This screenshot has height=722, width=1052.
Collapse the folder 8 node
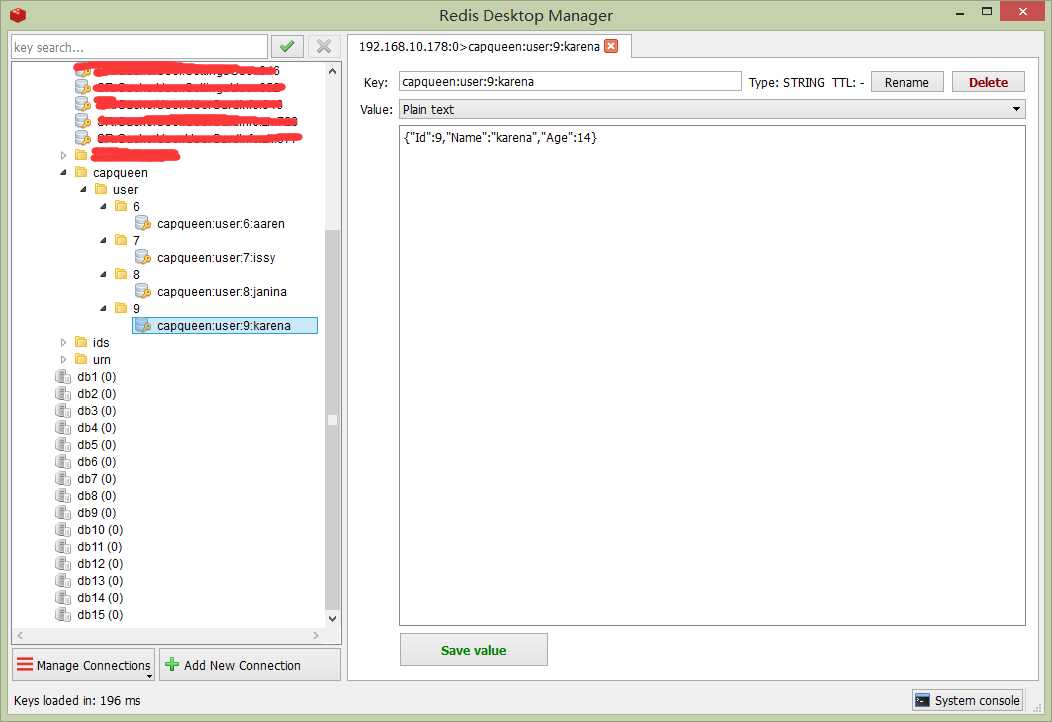[x=103, y=274]
